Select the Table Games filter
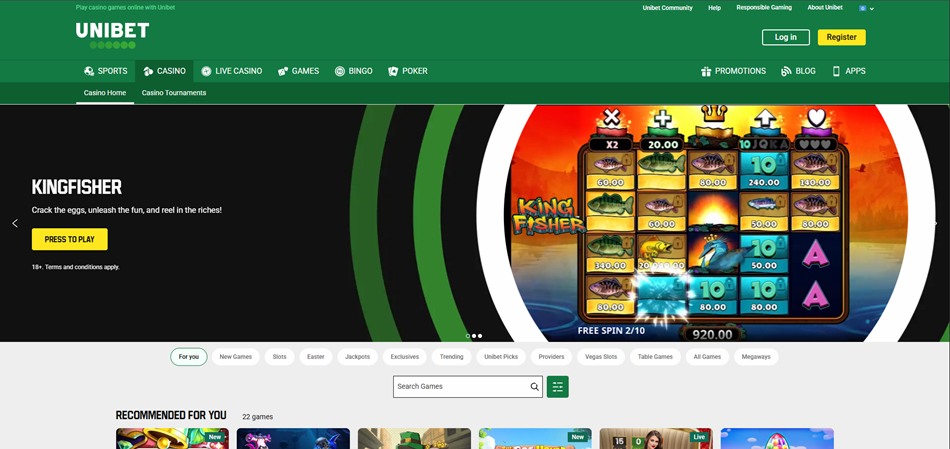950x449 pixels. [656, 357]
